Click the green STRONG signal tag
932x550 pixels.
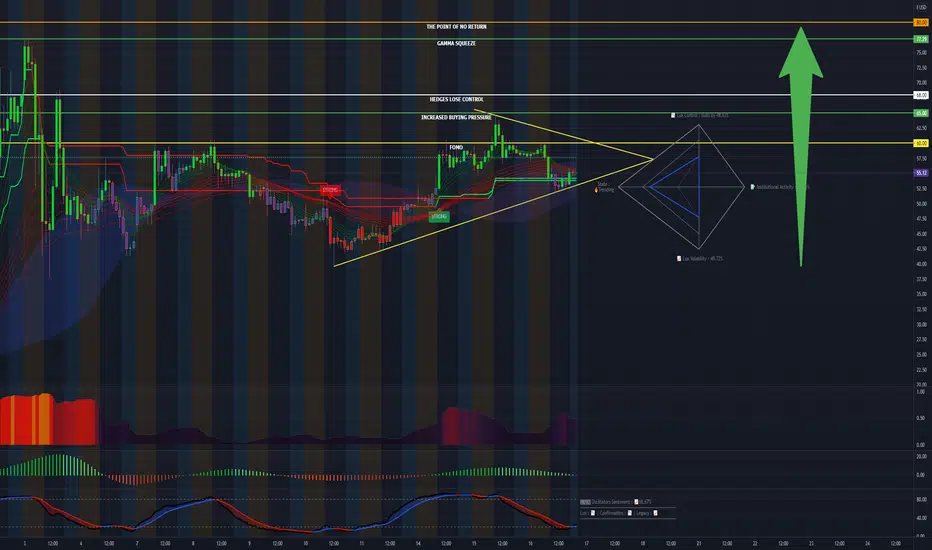coord(439,216)
